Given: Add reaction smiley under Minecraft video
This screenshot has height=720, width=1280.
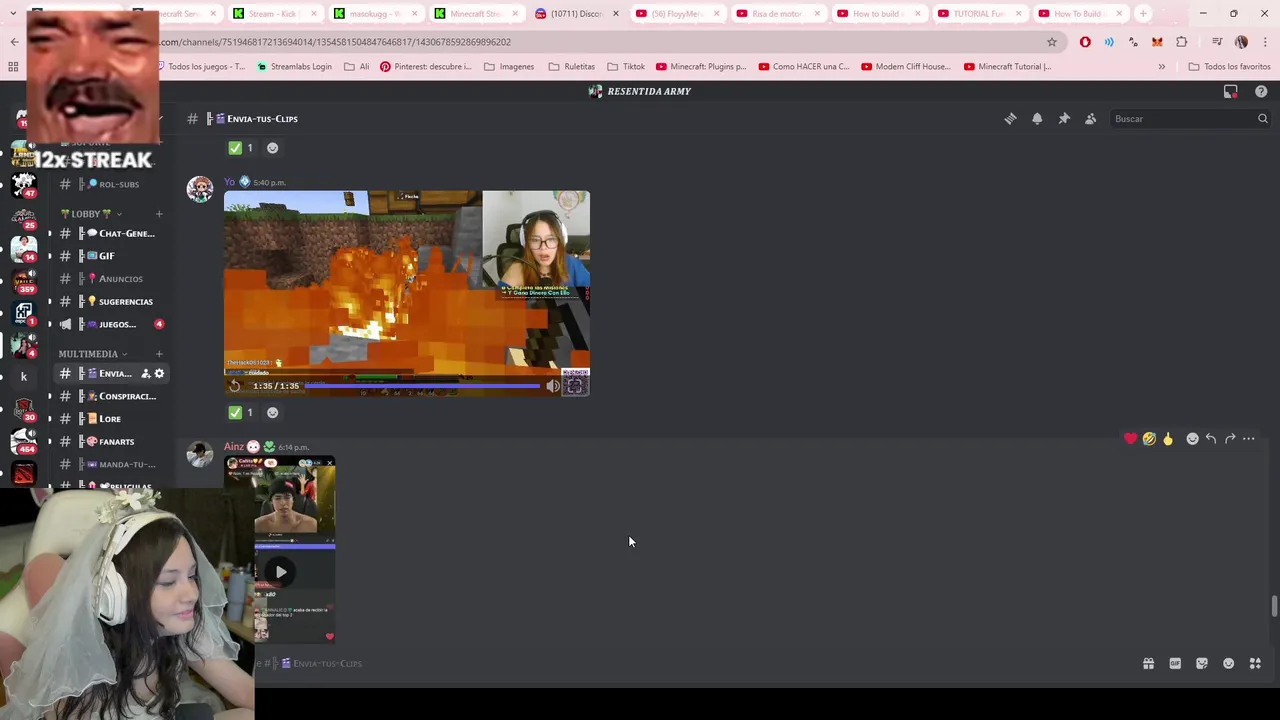Looking at the screenshot, I should pyautogui.click(x=272, y=412).
